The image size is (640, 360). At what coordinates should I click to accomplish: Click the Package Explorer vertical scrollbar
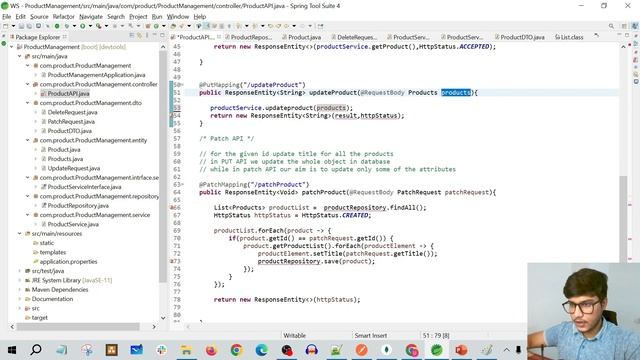click(x=163, y=167)
